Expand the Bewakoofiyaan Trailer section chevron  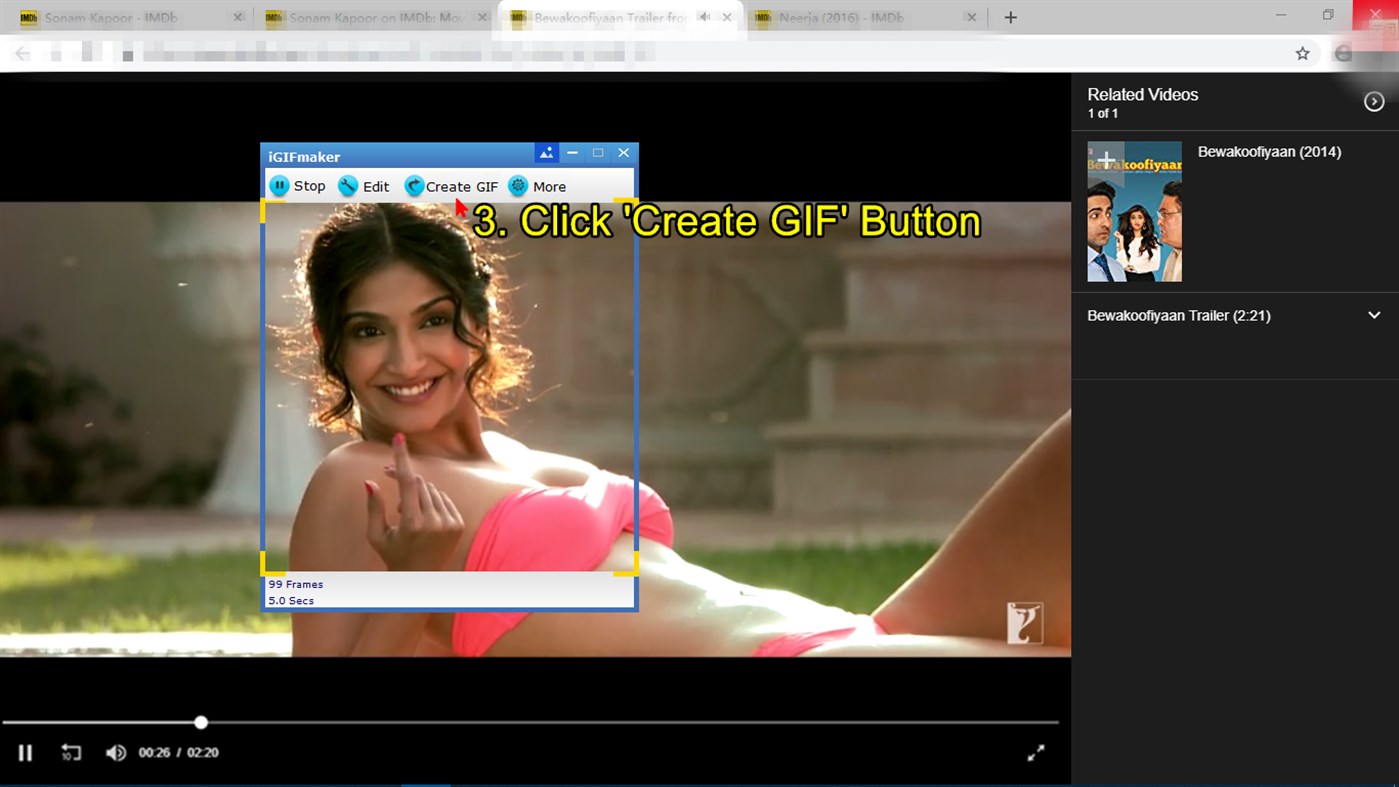click(1374, 315)
